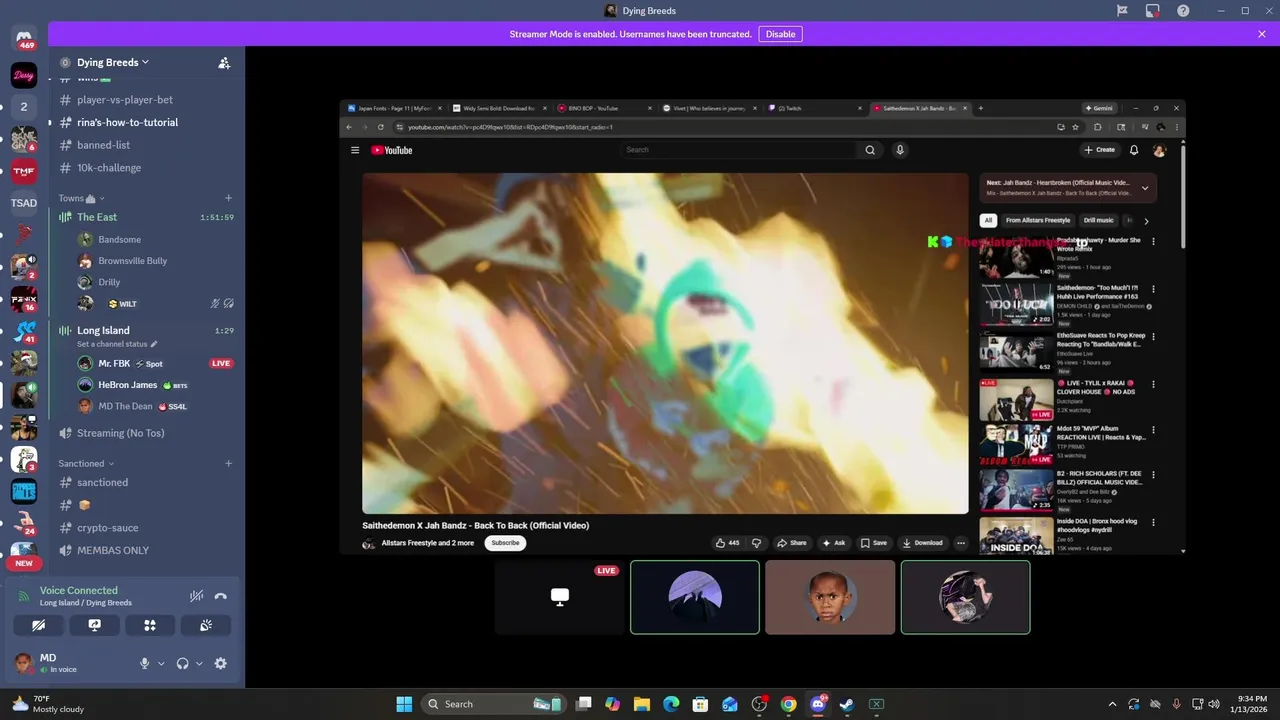The height and width of the screenshot is (720, 1280).
Task: Show hidden system tray icons
Action: click(1111, 704)
